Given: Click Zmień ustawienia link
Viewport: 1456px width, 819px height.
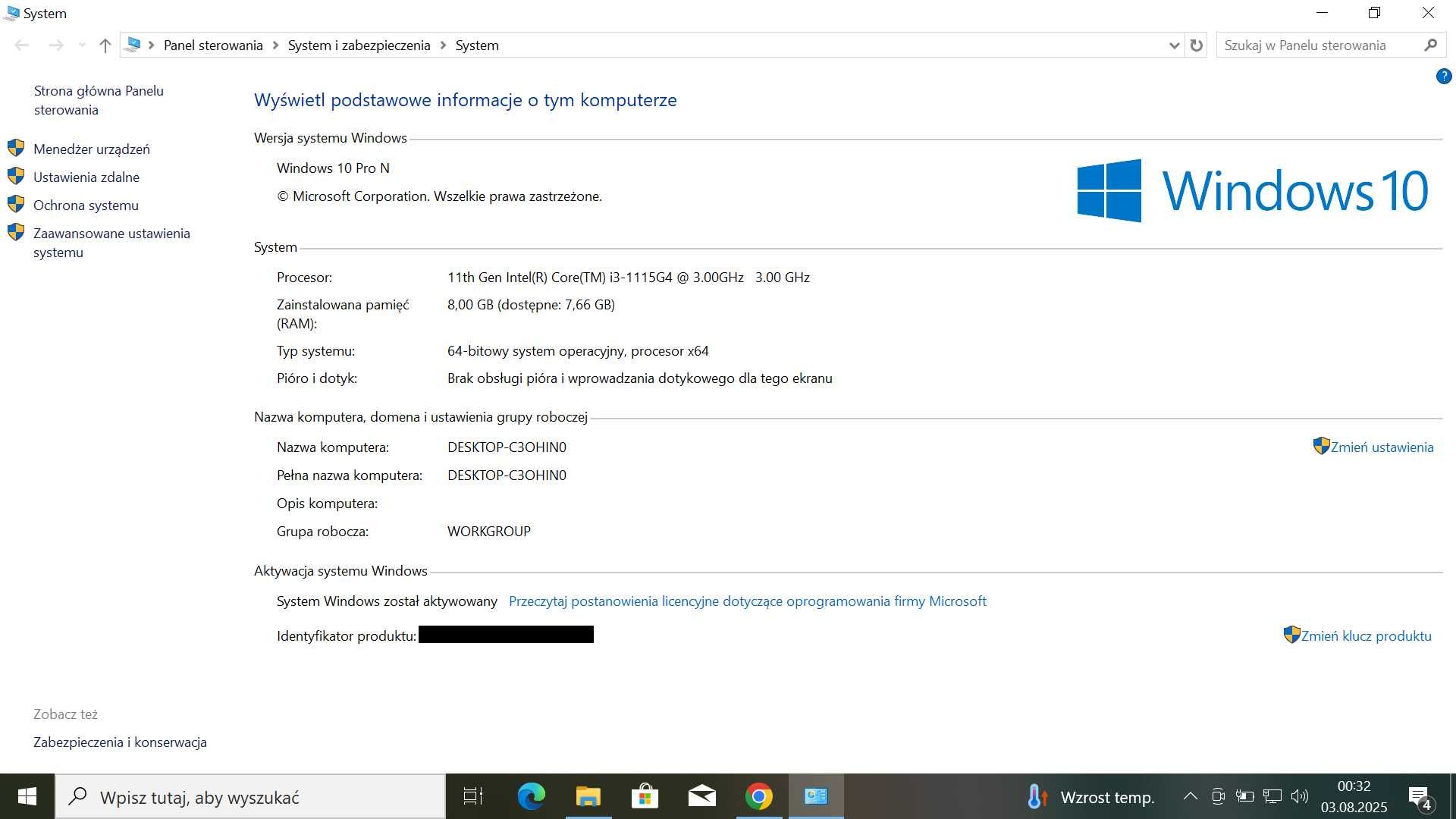Looking at the screenshot, I should (x=1382, y=447).
